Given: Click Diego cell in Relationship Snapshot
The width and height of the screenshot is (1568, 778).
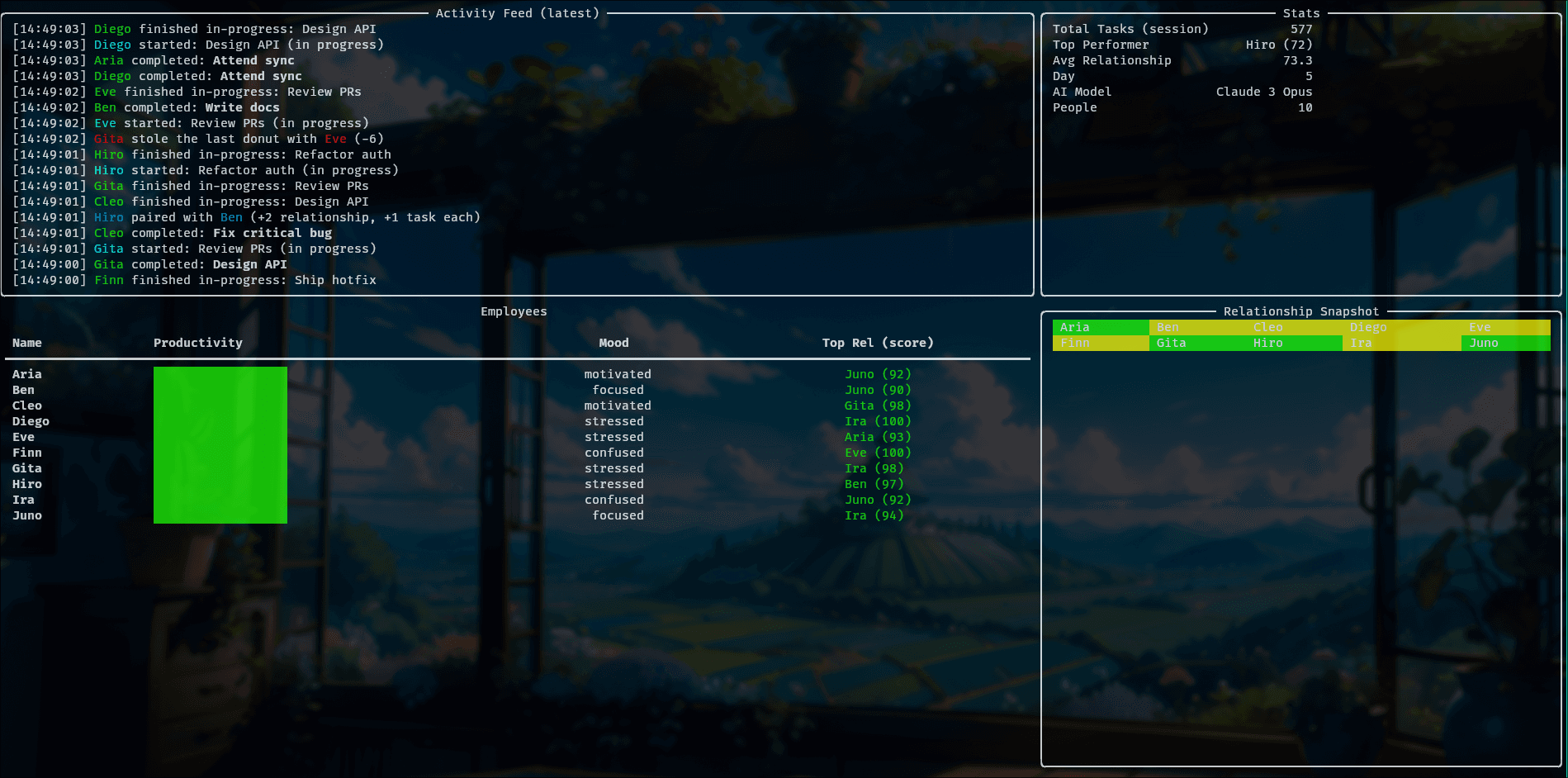Looking at the screenshot, I should [1401, 327].
